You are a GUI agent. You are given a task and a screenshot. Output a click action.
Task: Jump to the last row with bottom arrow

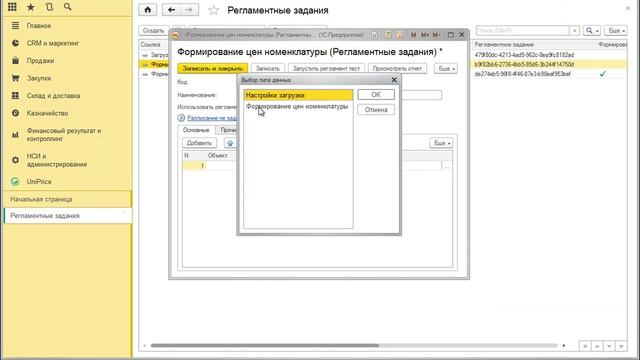pos(621,346)
